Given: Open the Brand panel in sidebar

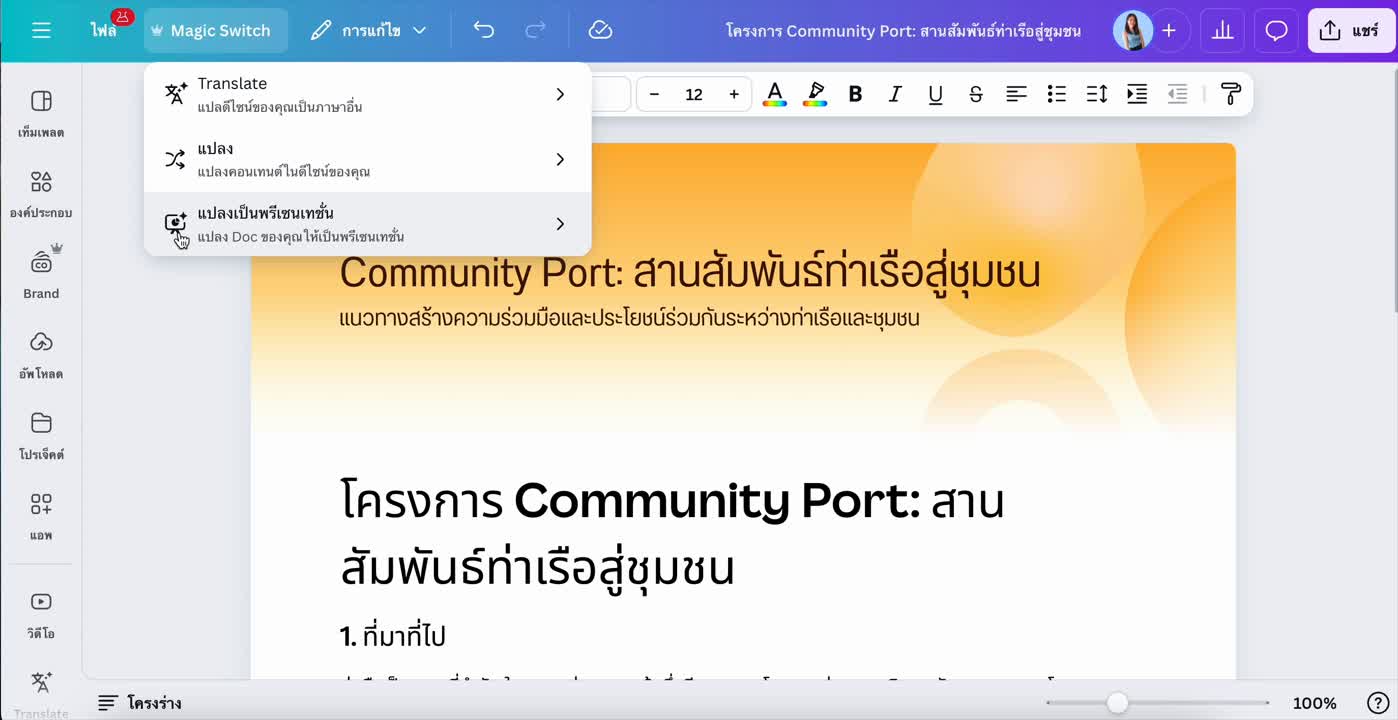Looking at the screenshot, I should tap(40, 270).
